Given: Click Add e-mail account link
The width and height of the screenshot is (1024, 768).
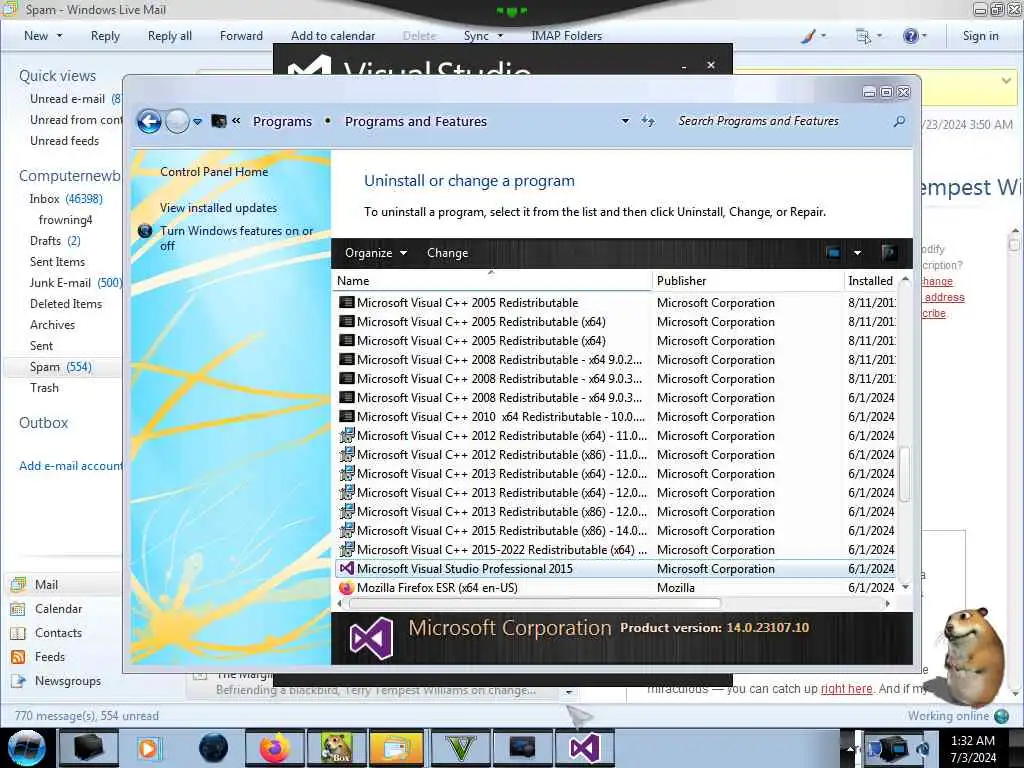Looking at the screenshot, I should [x=71, y=466].
